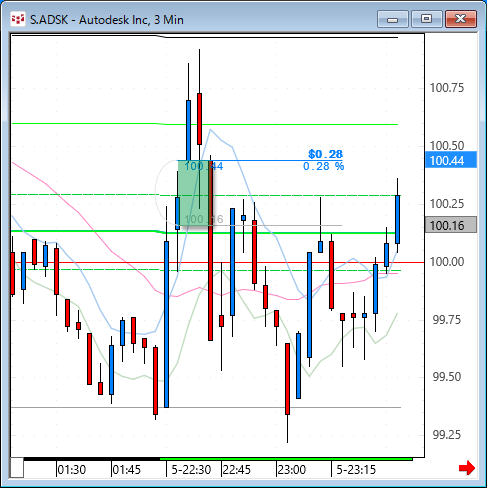
Task: Click the small white box at the time axis start
Action: point(17,468)
